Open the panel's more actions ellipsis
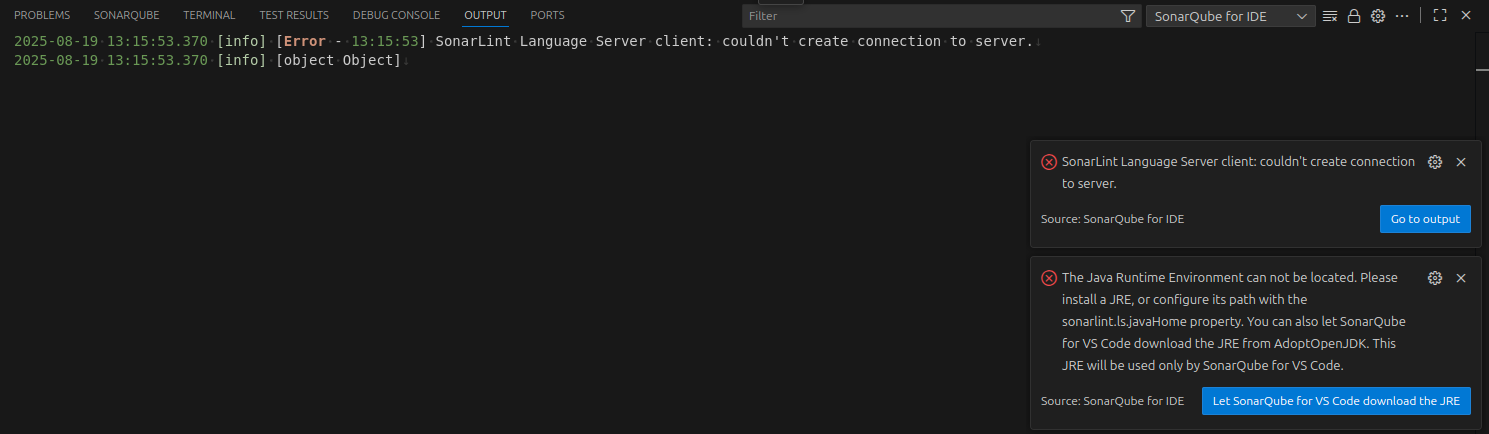 pyautogui.click(x=1402, y=16)
